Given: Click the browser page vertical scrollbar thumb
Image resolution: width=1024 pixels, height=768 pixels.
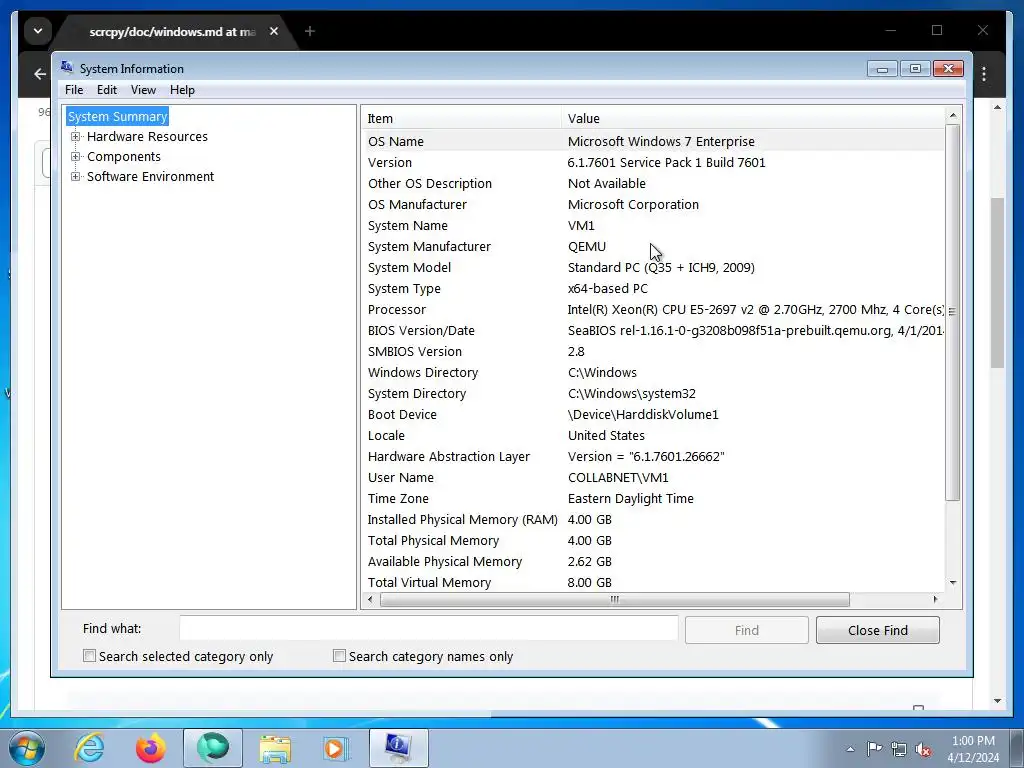Looking at the screenshot, I should [x=997, y=283].
